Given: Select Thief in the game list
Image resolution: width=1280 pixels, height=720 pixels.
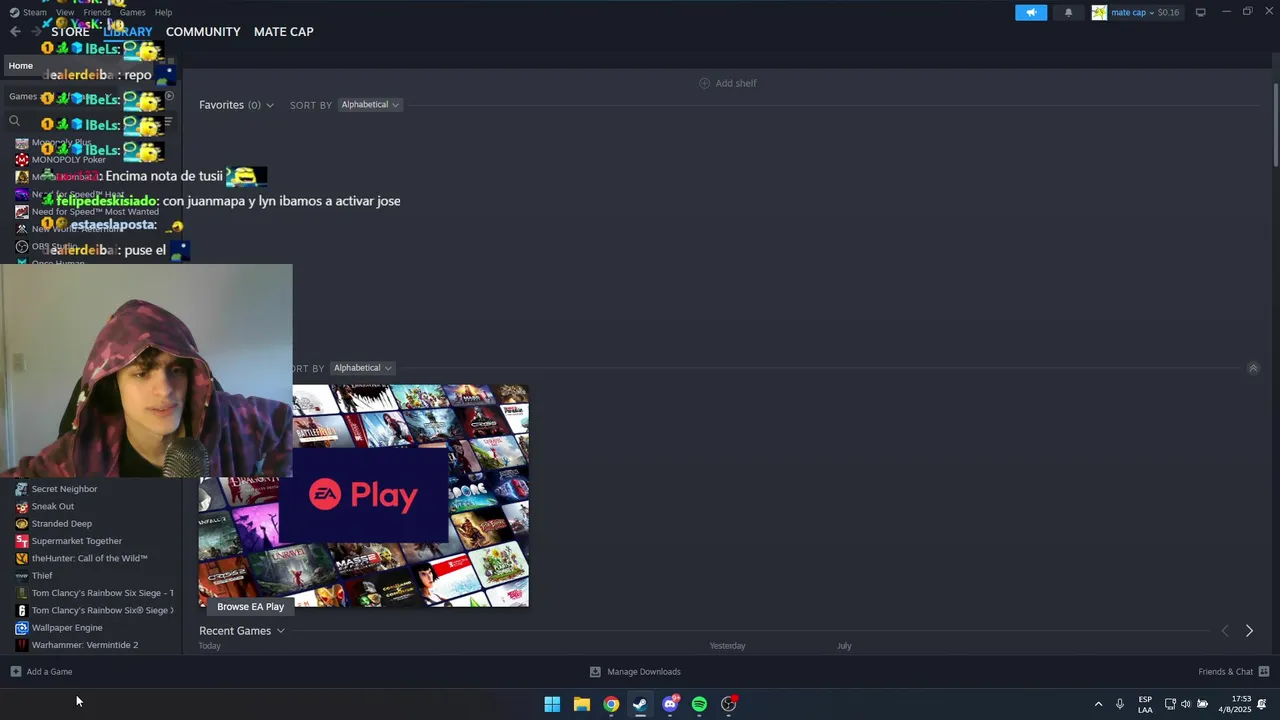Looking at the screenshot, I should coord(42,576).
